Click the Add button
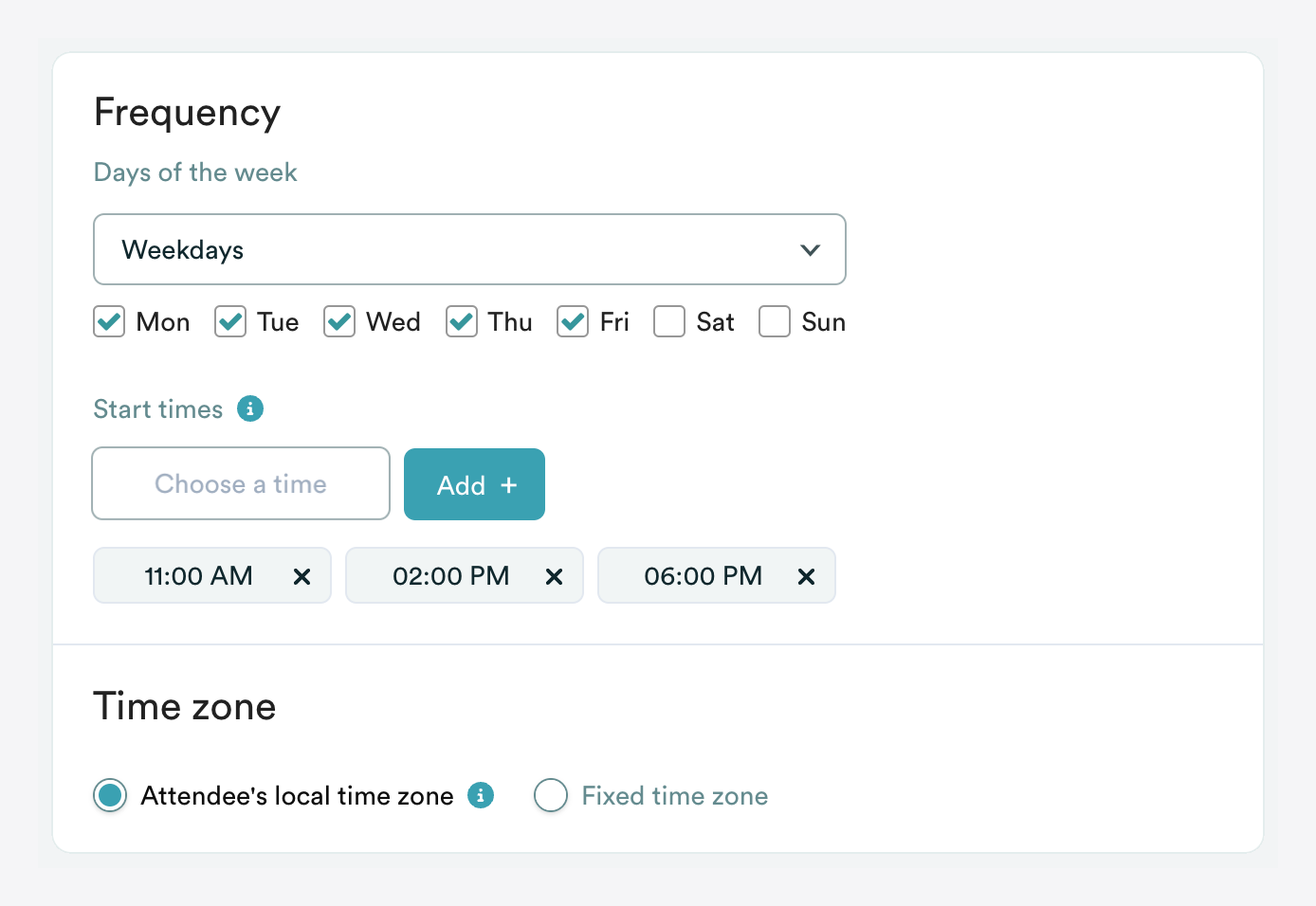1316x906 pixels. [474, 484]
